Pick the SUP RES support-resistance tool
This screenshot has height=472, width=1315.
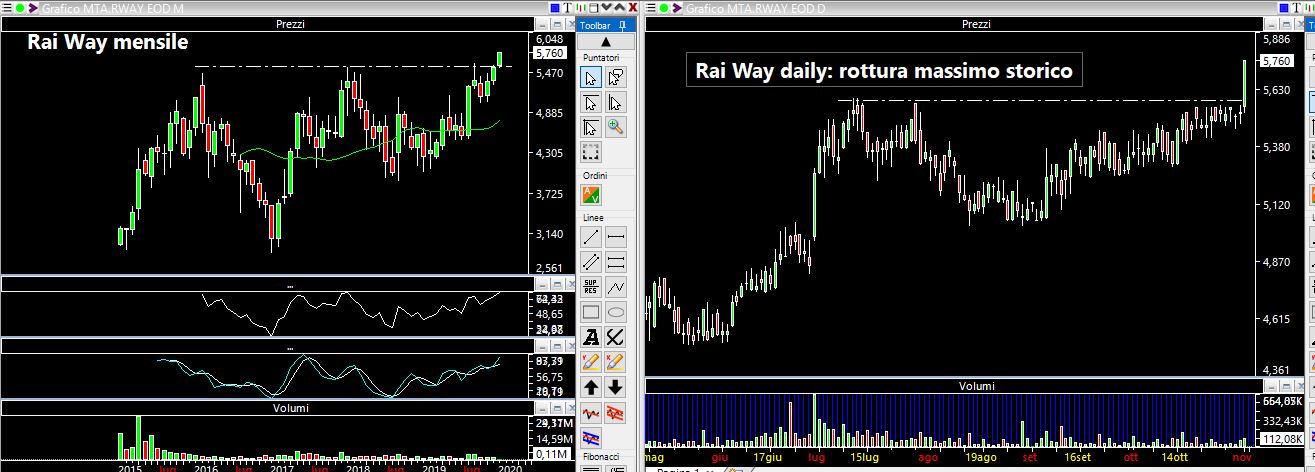point(591,287)
